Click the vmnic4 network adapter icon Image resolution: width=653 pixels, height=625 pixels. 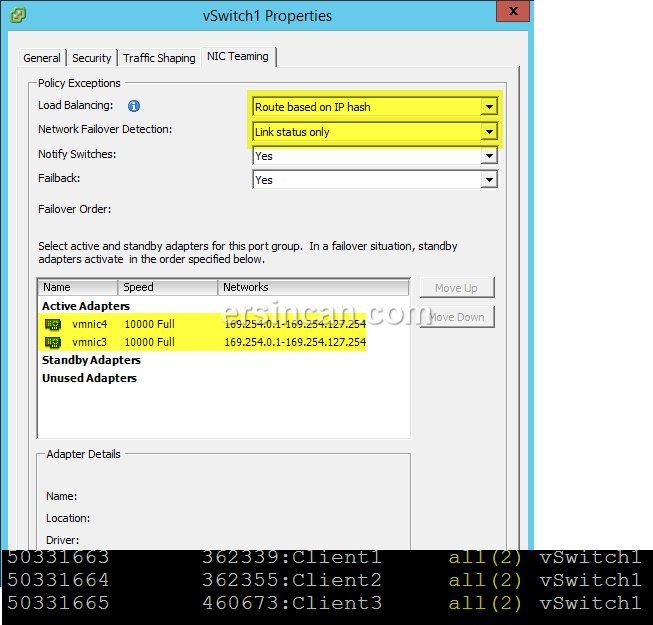[x=53, y=324]
